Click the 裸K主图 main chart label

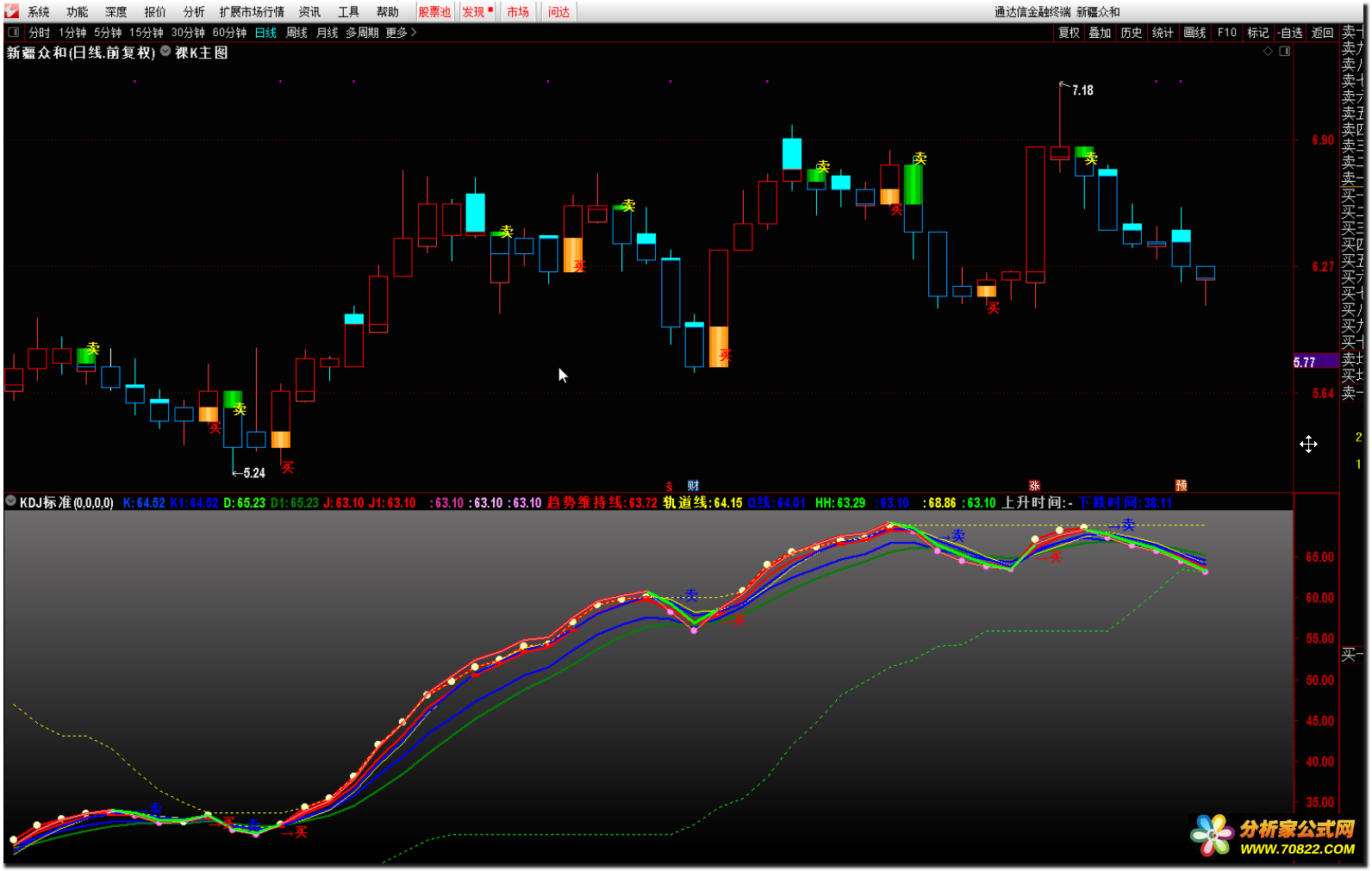tap(202, 53)
